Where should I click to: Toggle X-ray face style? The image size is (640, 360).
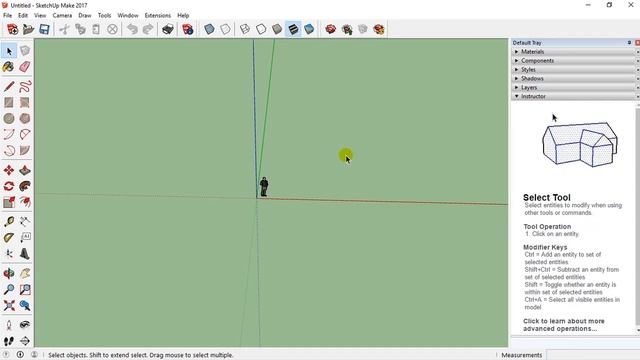(x=209, y=29)
